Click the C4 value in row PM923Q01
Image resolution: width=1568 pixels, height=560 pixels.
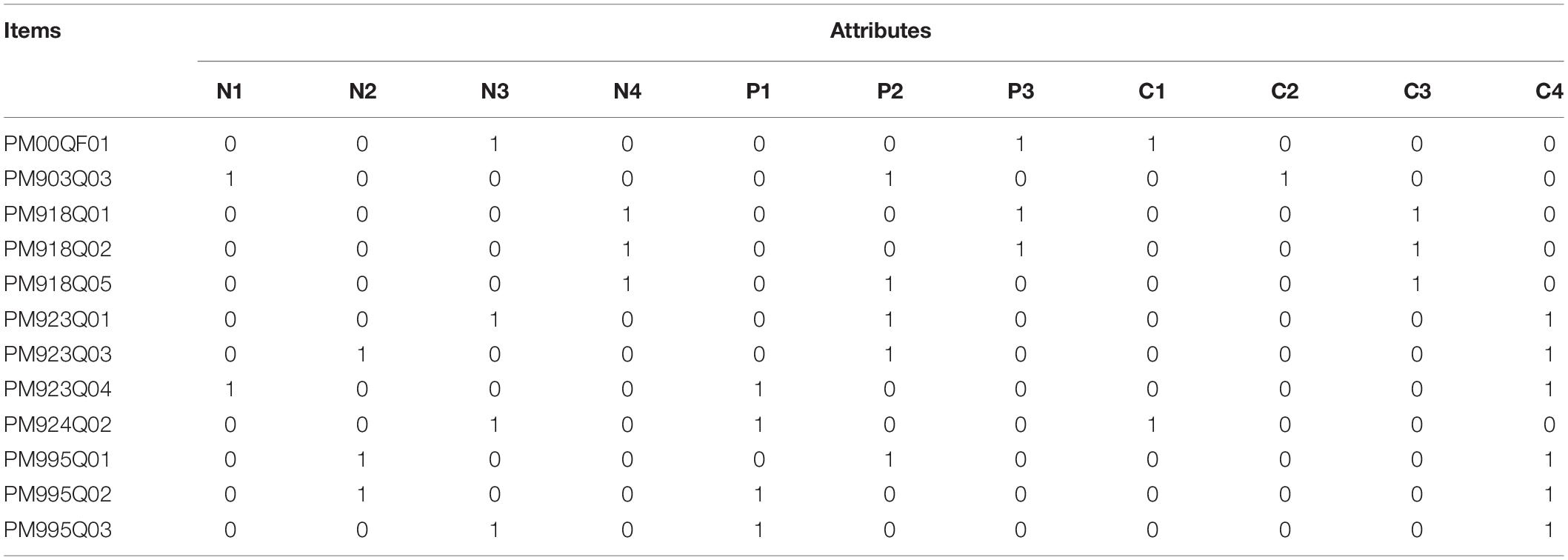click(1549, 320)
